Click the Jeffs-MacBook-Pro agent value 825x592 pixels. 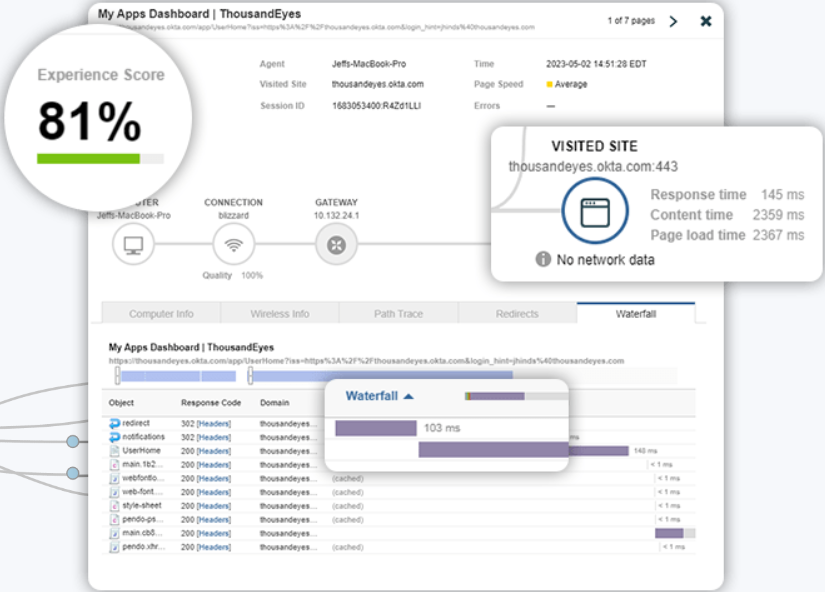369,64
